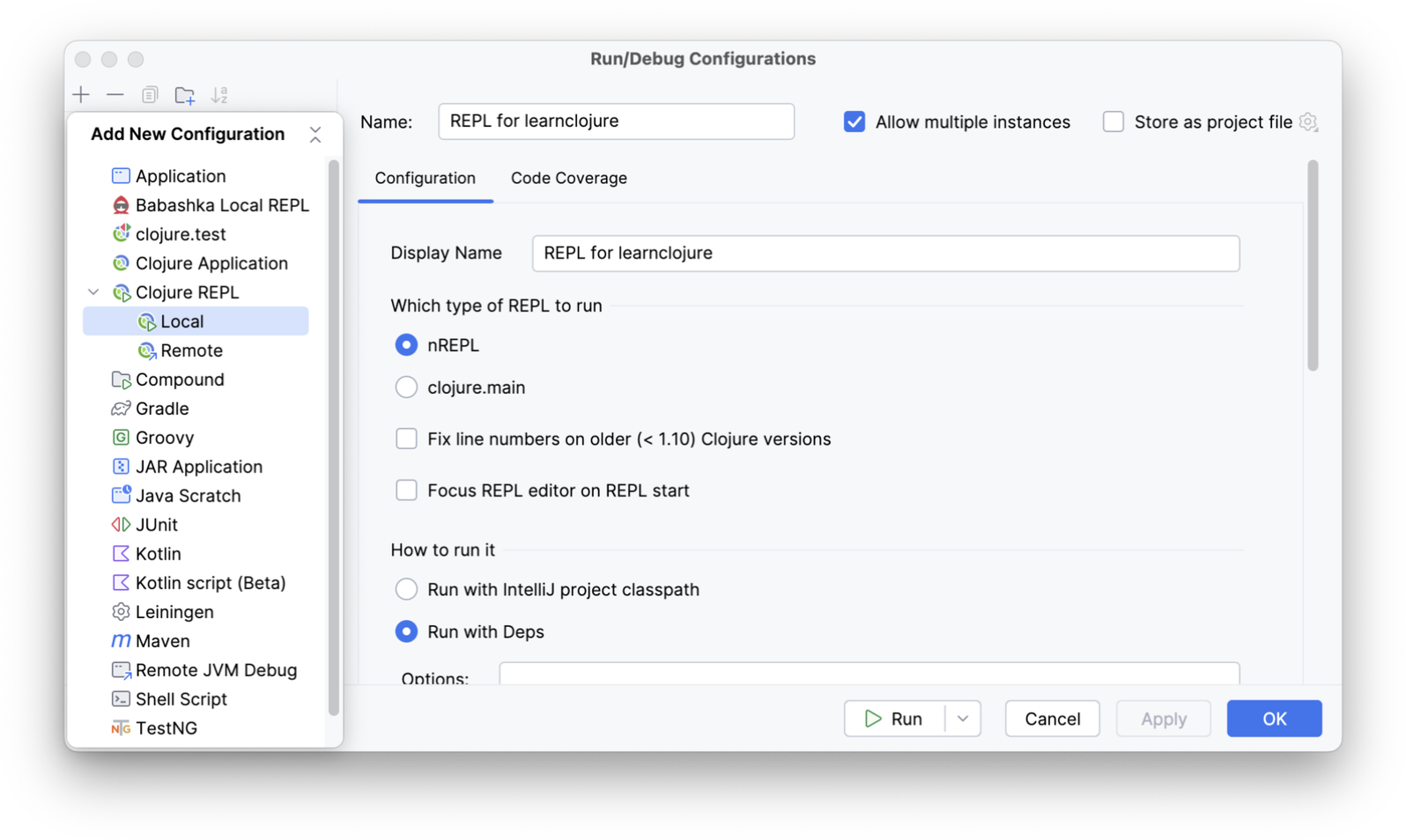Viewport: 1406px width, 840px height.
Task: Switch to the Configuration tab
Action: (425, 178)
